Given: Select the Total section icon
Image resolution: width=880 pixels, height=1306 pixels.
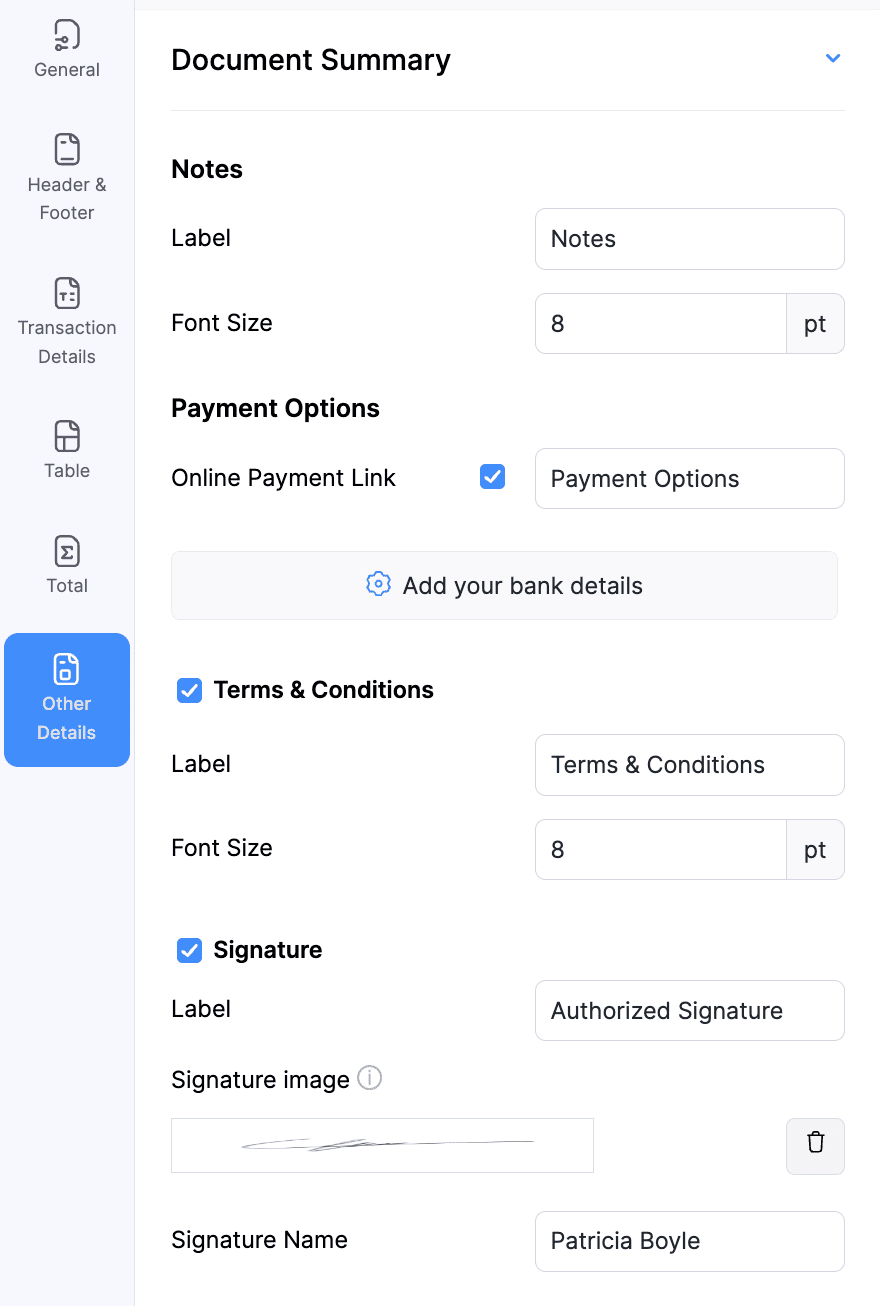Looking at the screenshot, I should [67, 551].
